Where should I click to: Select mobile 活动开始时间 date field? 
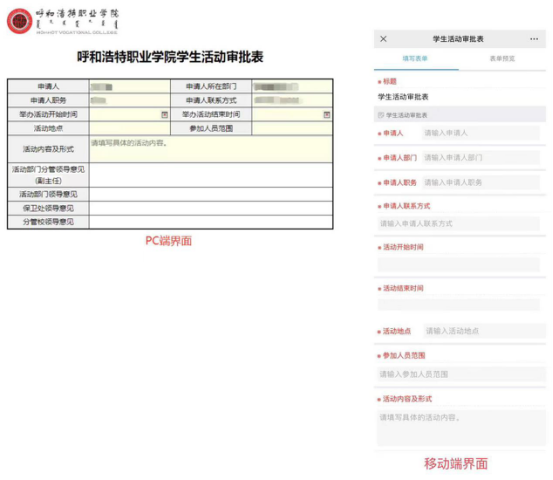click(458, 265)
